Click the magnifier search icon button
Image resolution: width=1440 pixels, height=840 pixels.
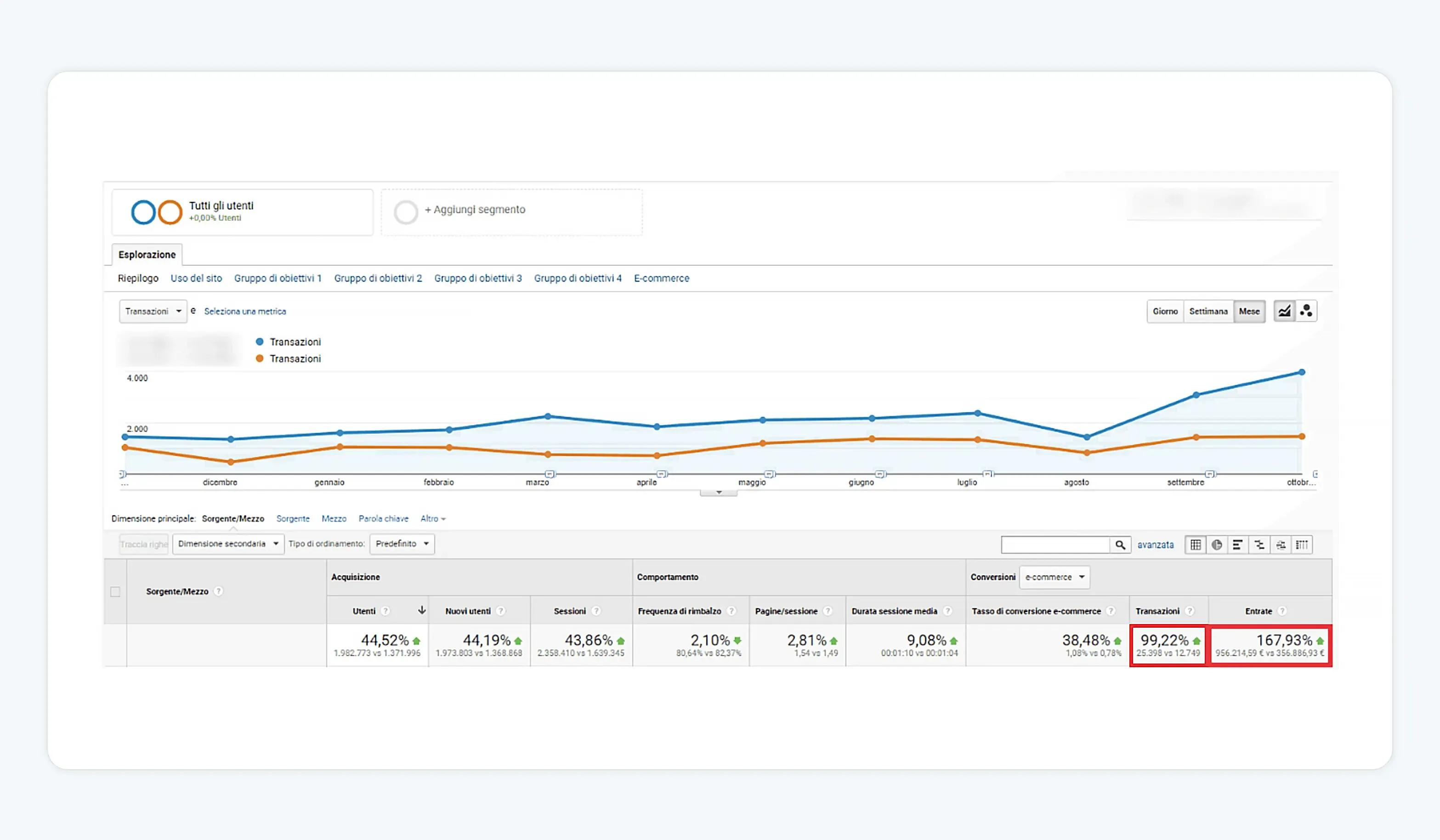coord(1120,545)
